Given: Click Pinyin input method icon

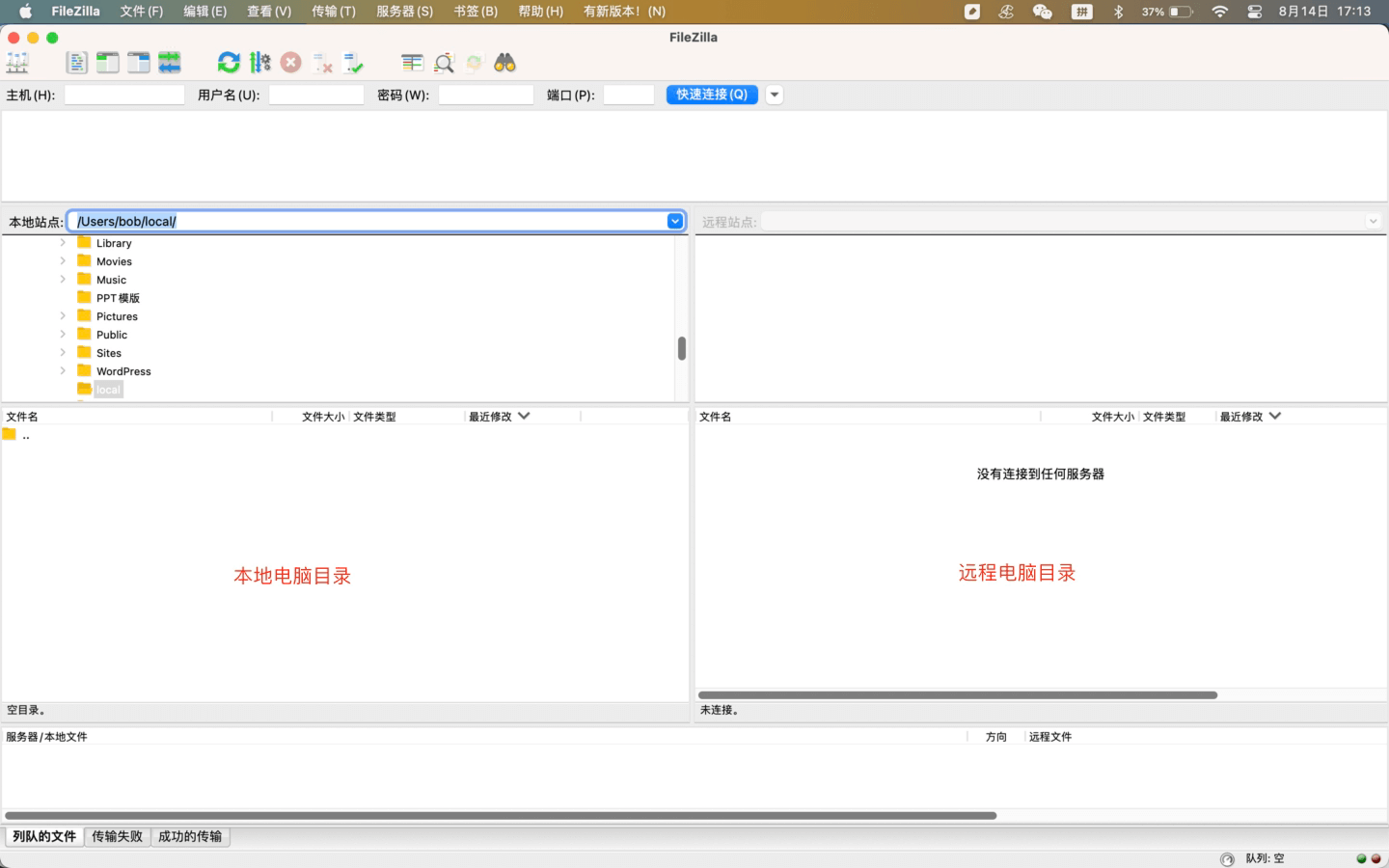Looking at the screenshot, I should [x=1082, y=12].
